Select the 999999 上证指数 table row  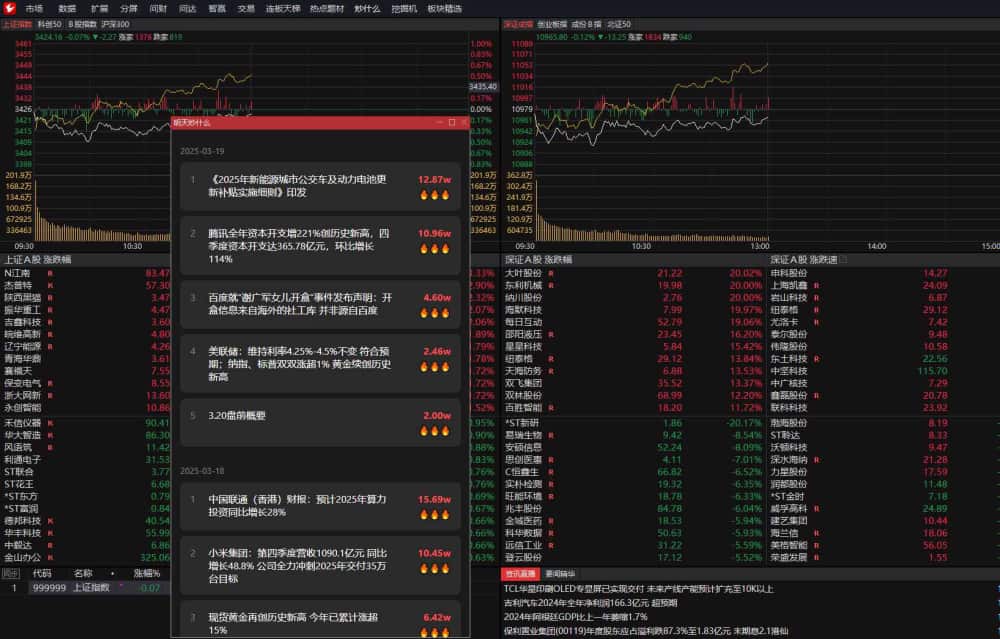87,587
